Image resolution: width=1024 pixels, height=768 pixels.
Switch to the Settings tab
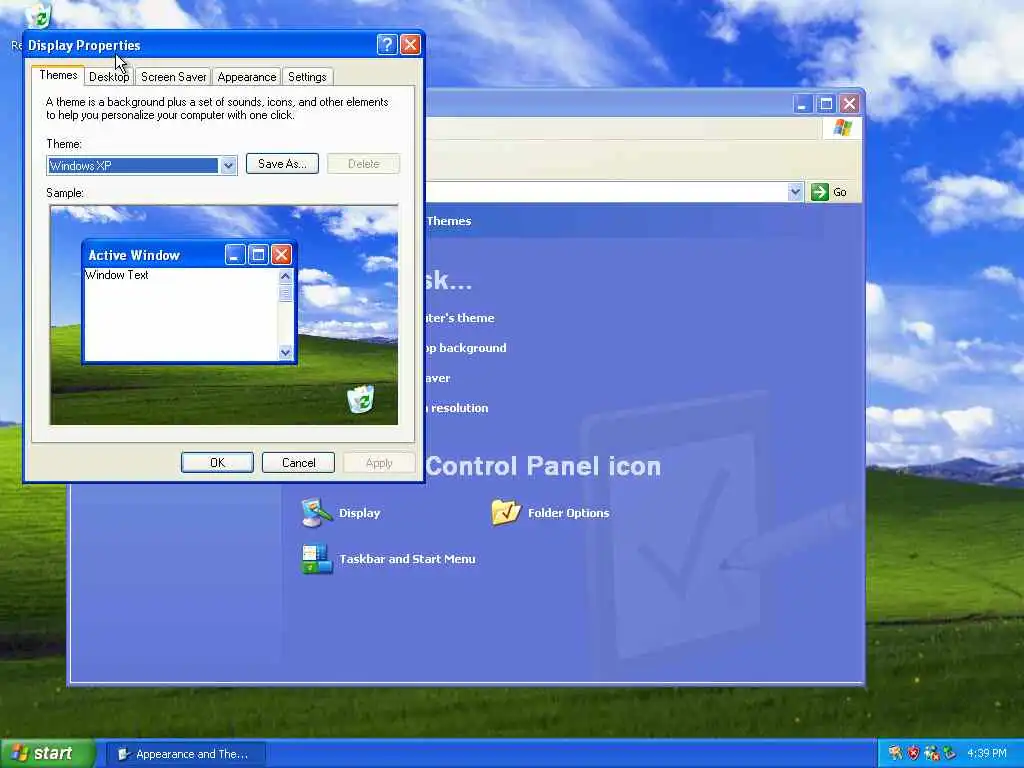pos(307,76)
